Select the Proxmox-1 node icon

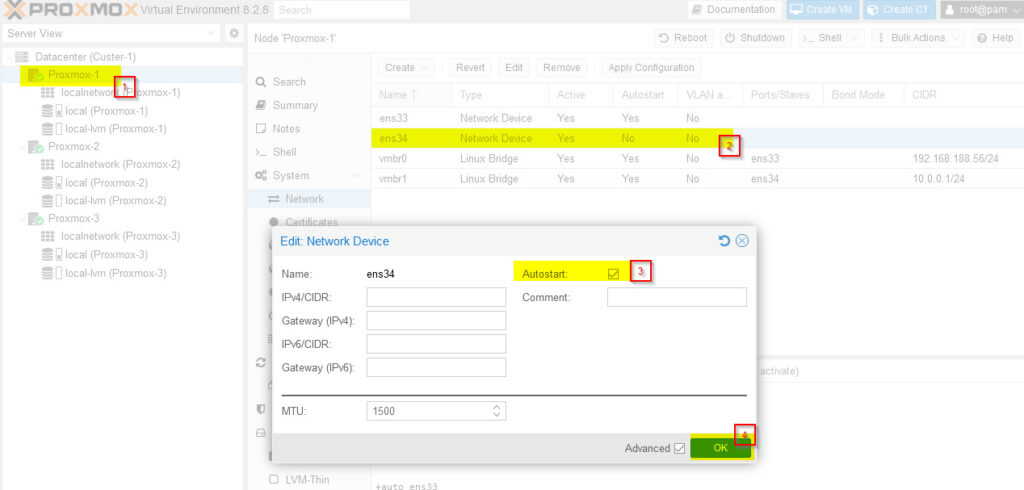pos(35,75)
